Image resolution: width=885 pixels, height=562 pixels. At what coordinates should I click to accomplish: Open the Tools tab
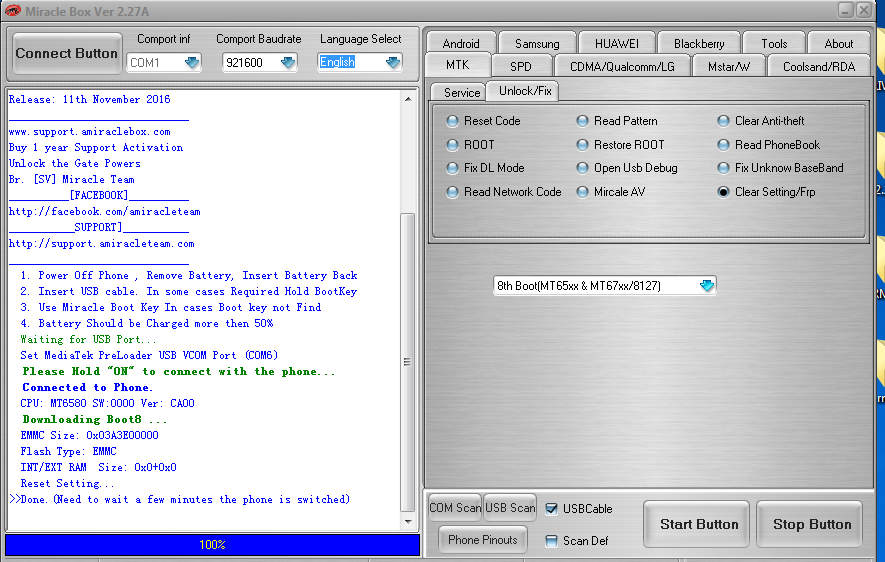tap(774, 43)
